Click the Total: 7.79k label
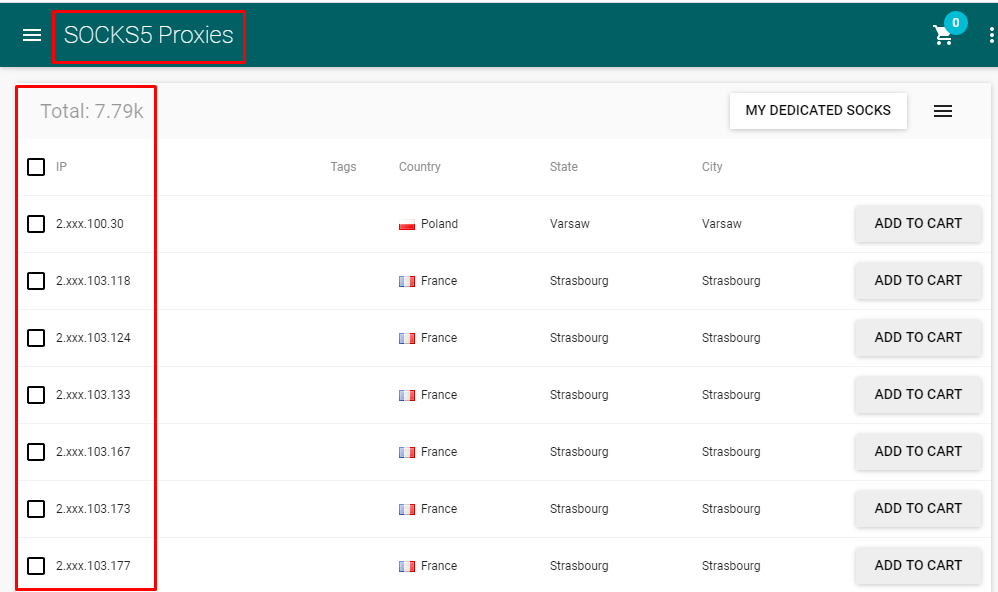The image size is (998, 592). 92,111
